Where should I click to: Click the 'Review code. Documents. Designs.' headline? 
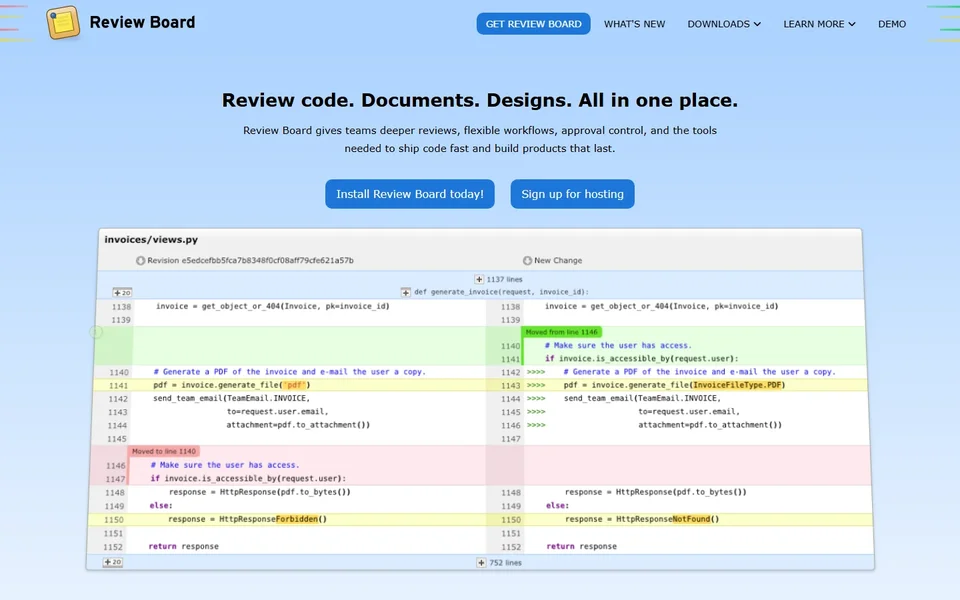pos(480,100)
